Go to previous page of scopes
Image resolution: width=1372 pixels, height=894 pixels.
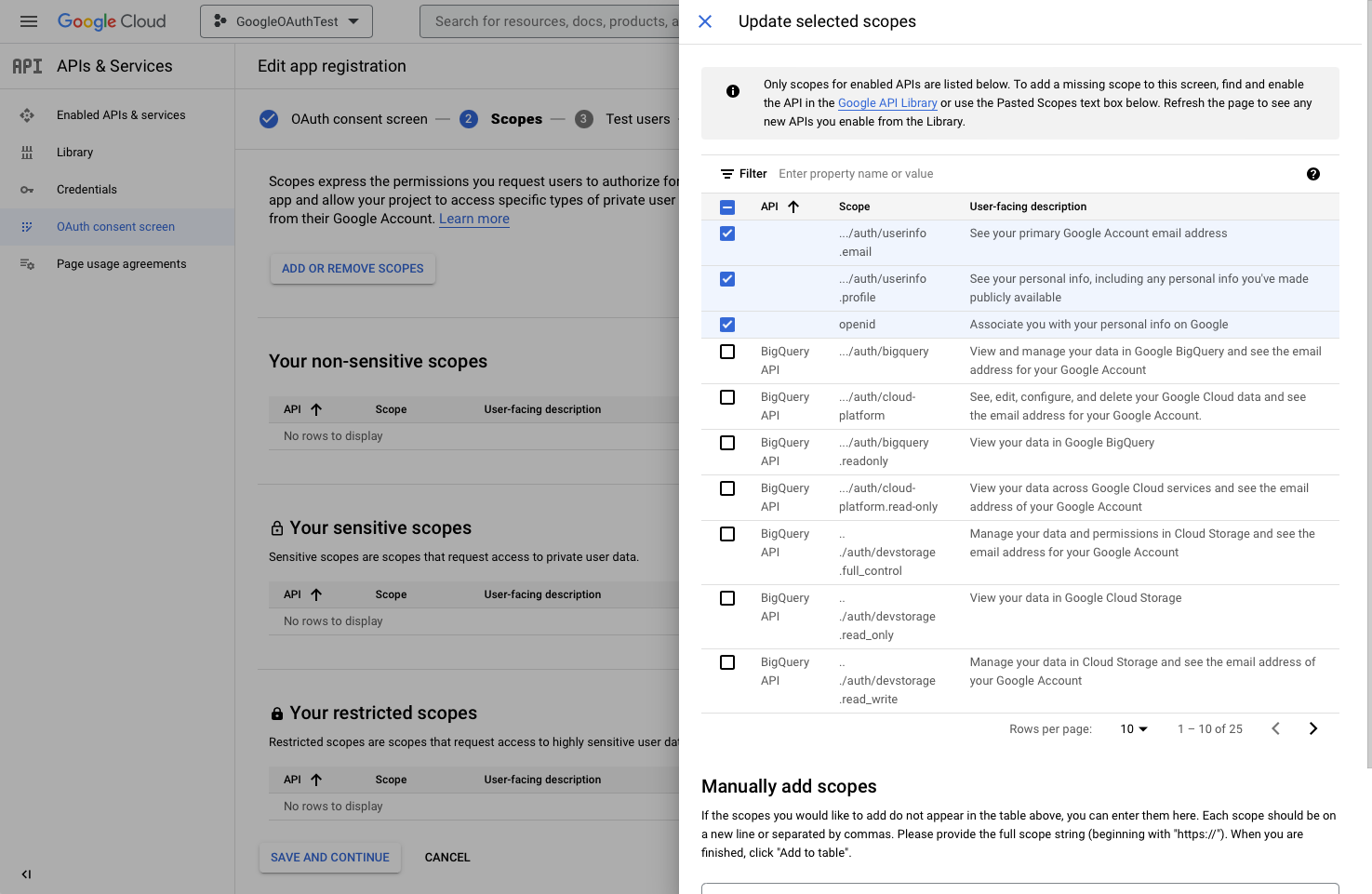pyautogui.click(x=1276, y=728)
